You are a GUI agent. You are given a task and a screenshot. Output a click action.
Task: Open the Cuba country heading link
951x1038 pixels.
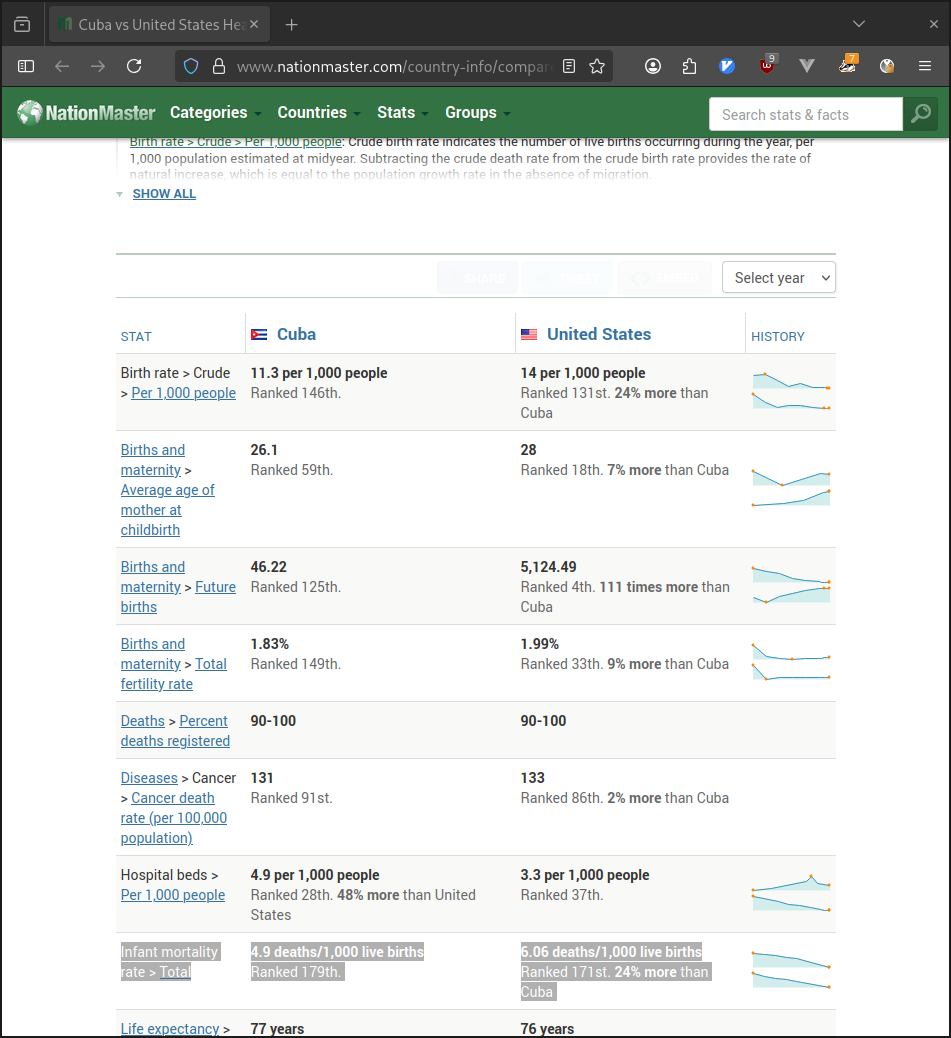click(296, 335)
